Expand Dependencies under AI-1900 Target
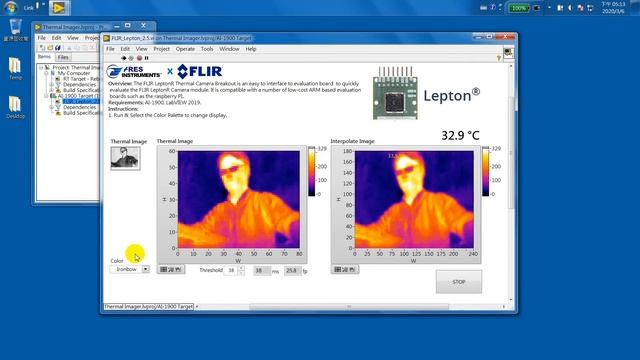Image resolution: width=640 pixels, height=360 pixels. pyautogui.click(x=51, y=107)
